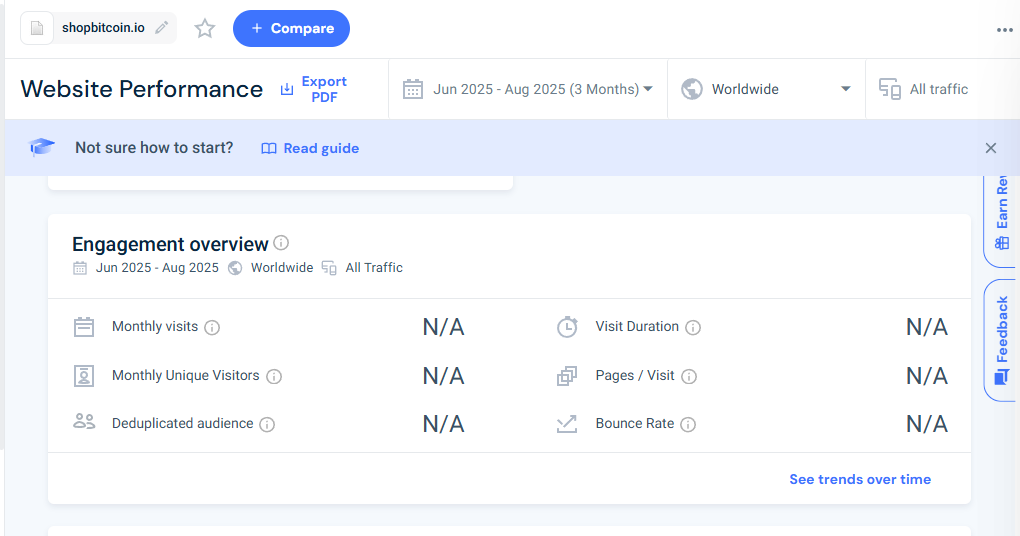Click the Deduplicated audience info icon
This screenshot has width=1020, height=536.
[x=267, y=424]
